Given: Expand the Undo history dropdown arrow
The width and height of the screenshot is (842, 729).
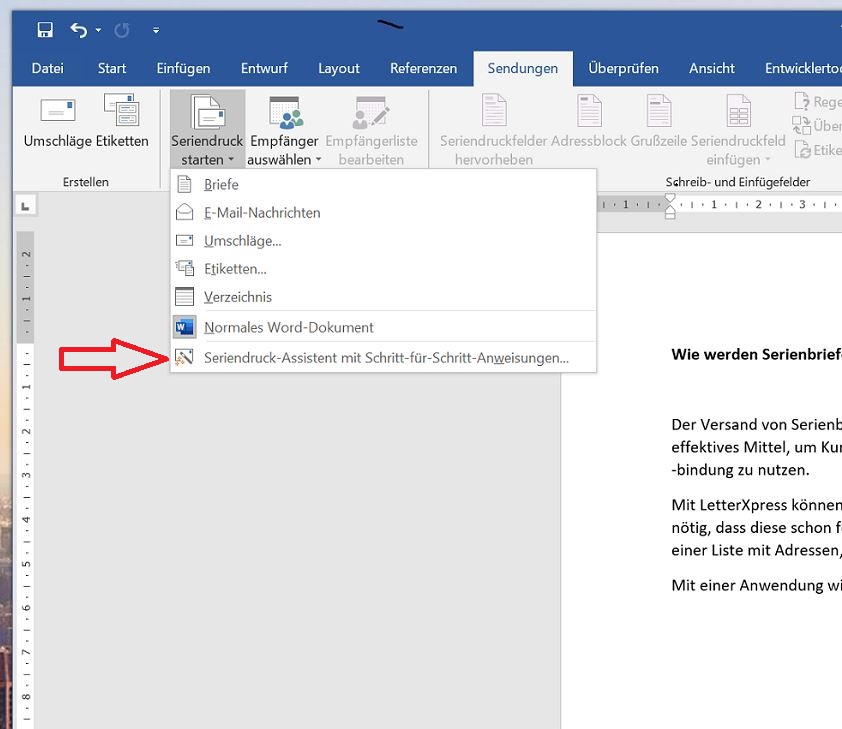Looking at the screenshot, I should point(96,29).
